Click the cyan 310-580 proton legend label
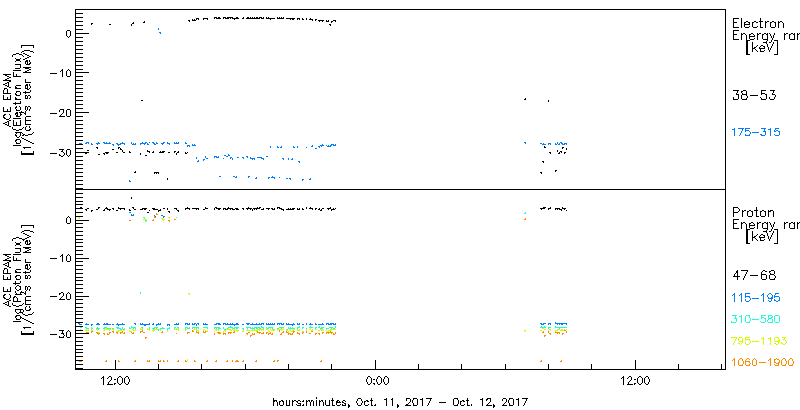This screenshot has width=800, height=410. coord(756,320)
